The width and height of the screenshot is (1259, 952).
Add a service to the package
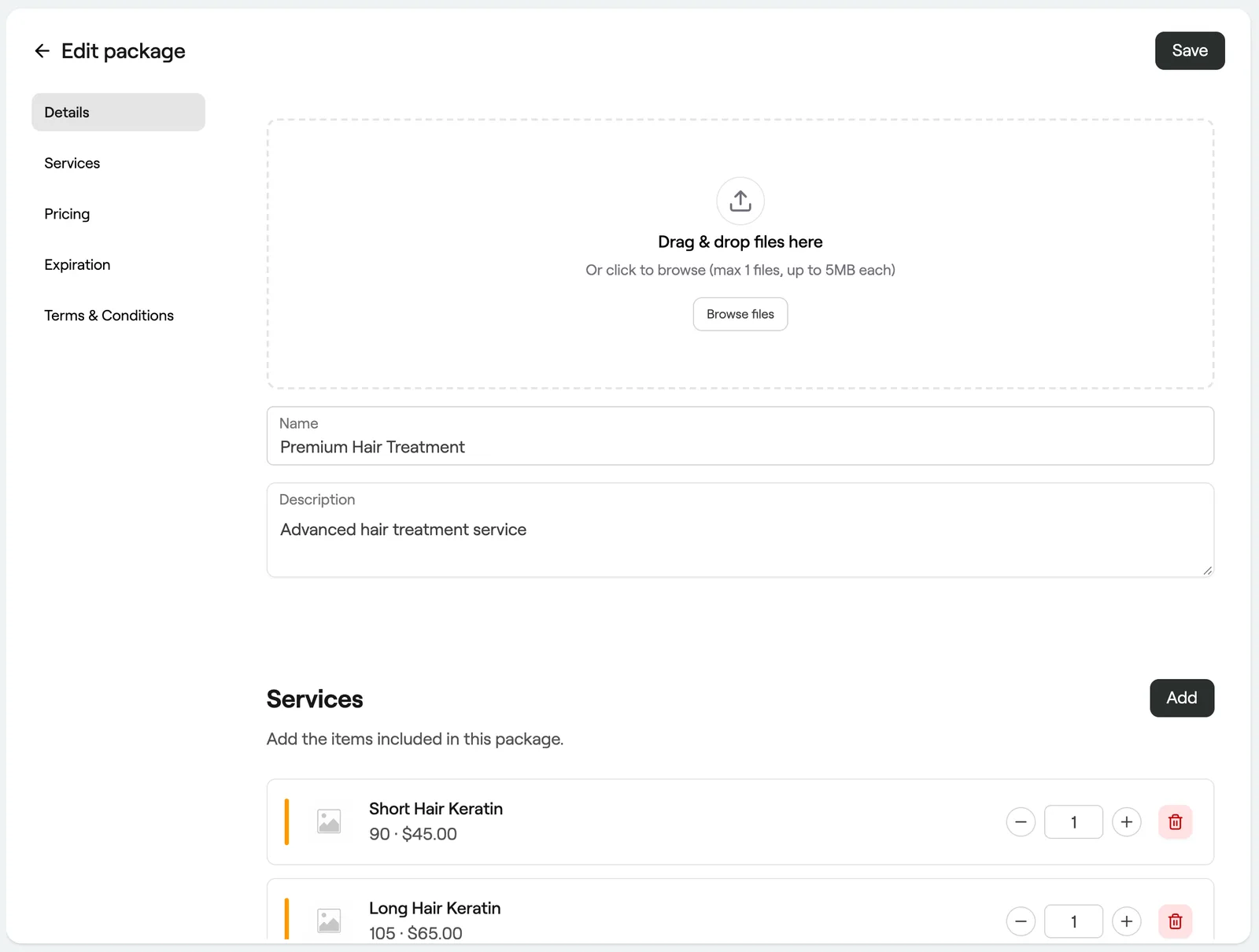click(x=1182, y=698)
